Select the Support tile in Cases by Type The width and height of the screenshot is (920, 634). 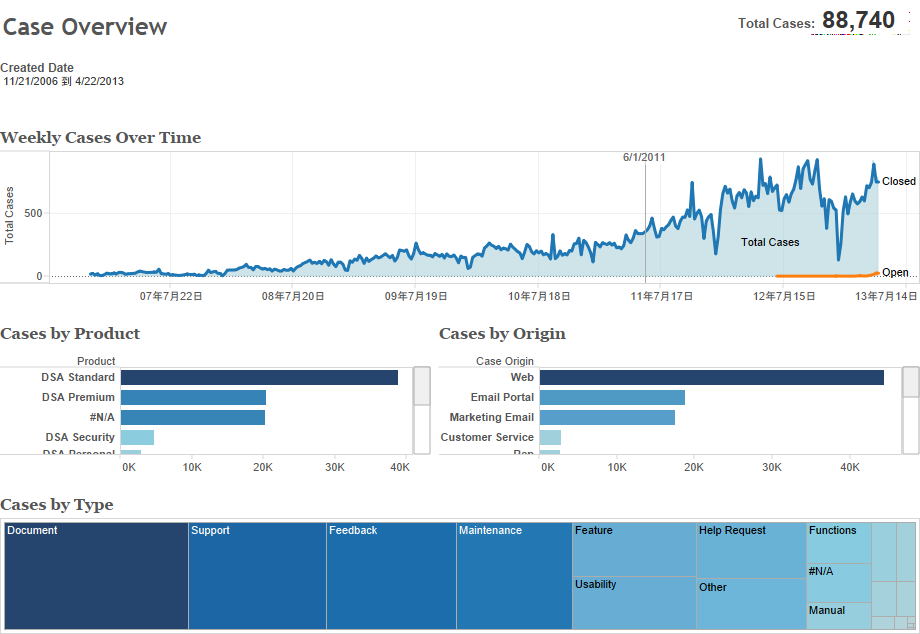click(257, 576)
